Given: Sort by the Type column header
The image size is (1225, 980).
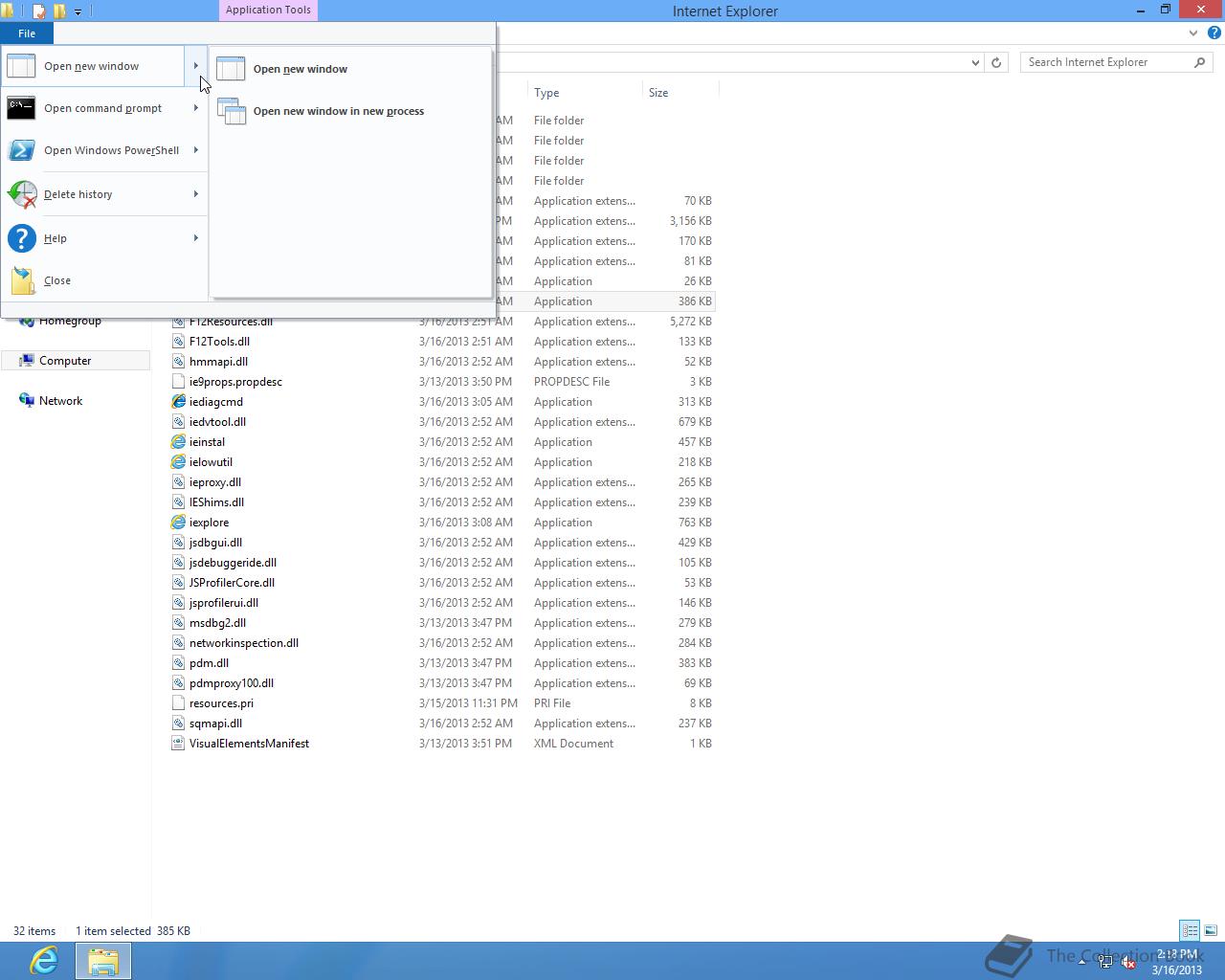Looking at the screenshot, I should tap(584, 93).
